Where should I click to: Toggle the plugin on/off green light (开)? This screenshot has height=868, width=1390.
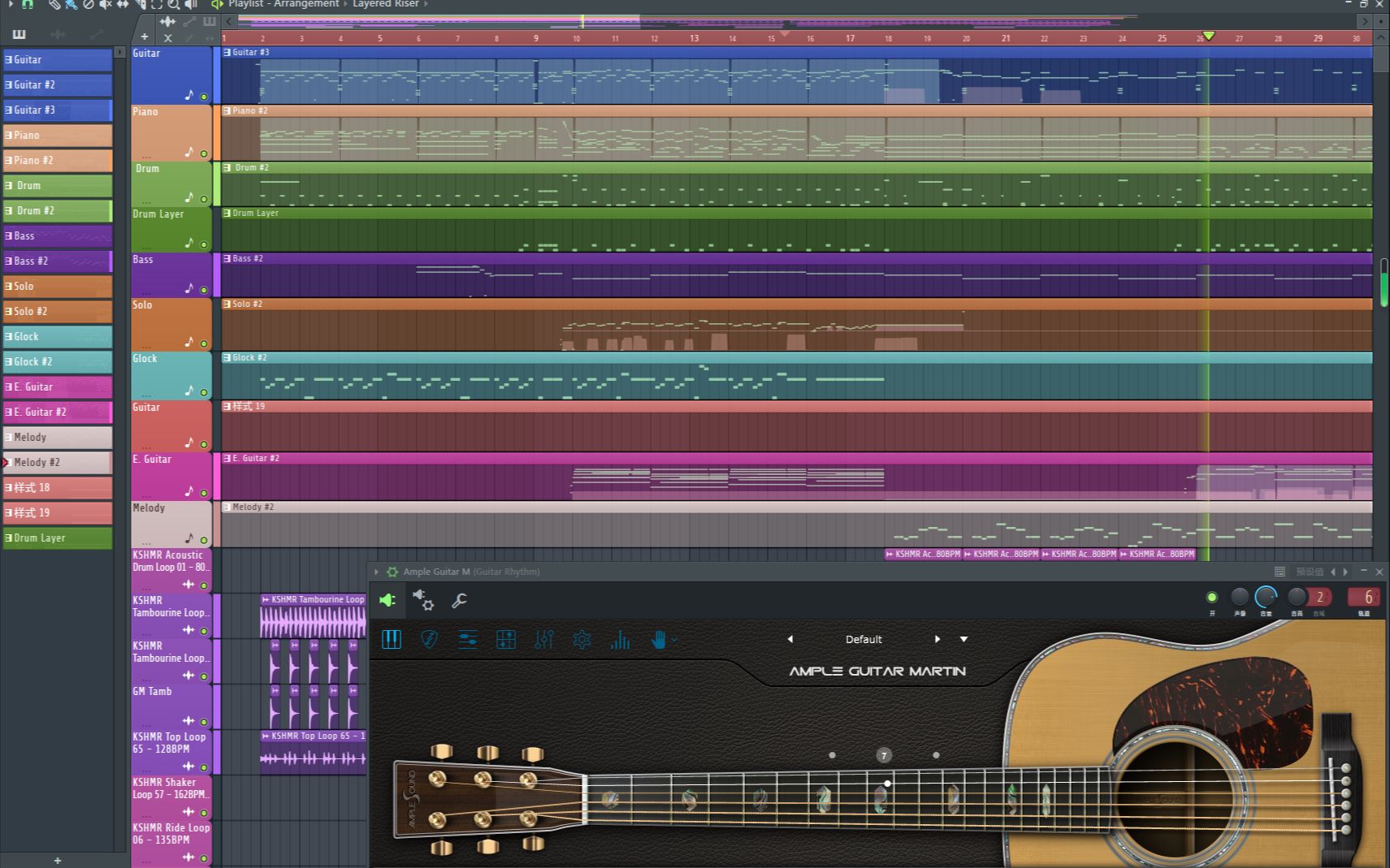tap(1212, 598)
